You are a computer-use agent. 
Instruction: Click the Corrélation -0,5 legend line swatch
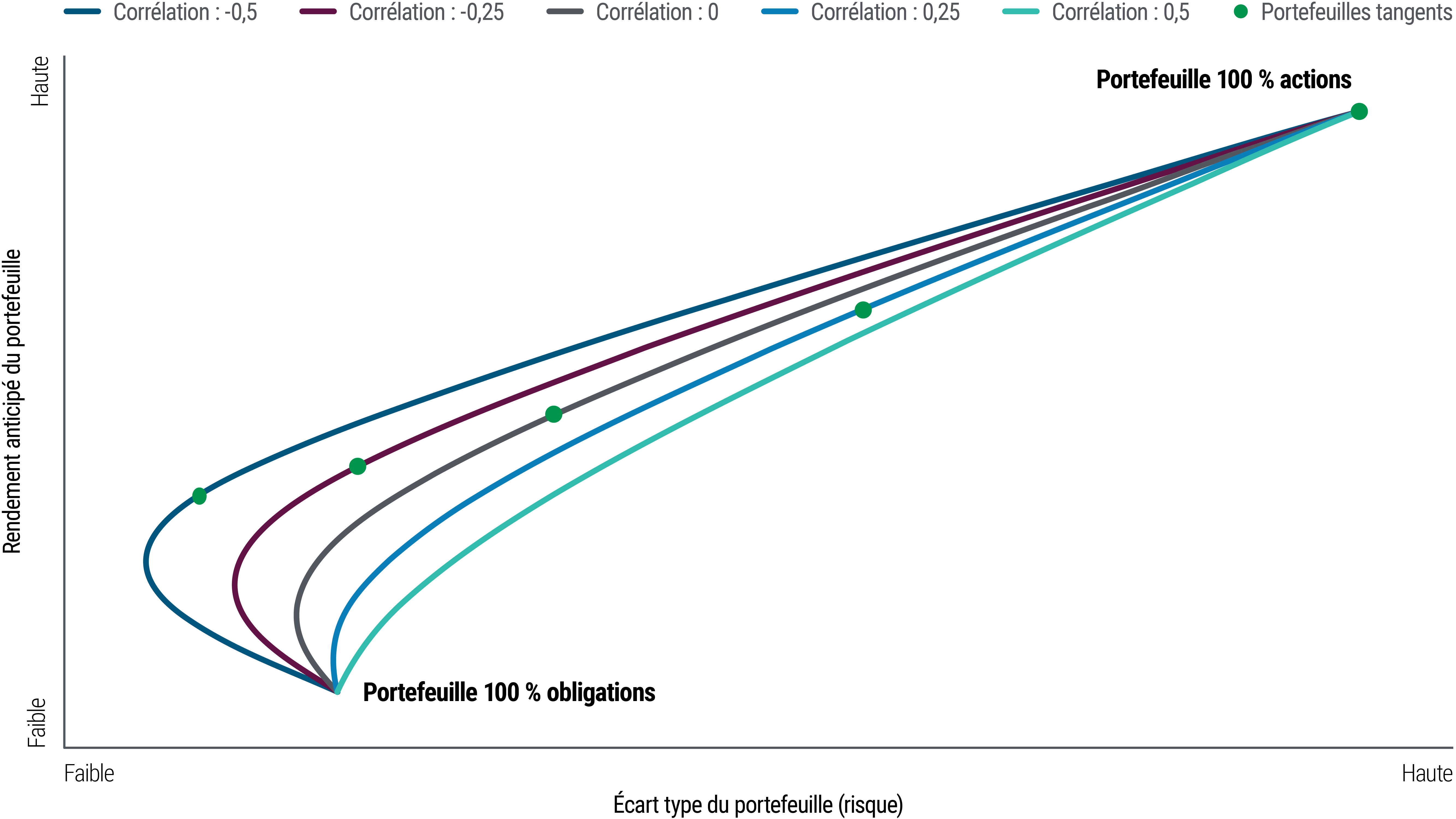[x=82, y=12]
